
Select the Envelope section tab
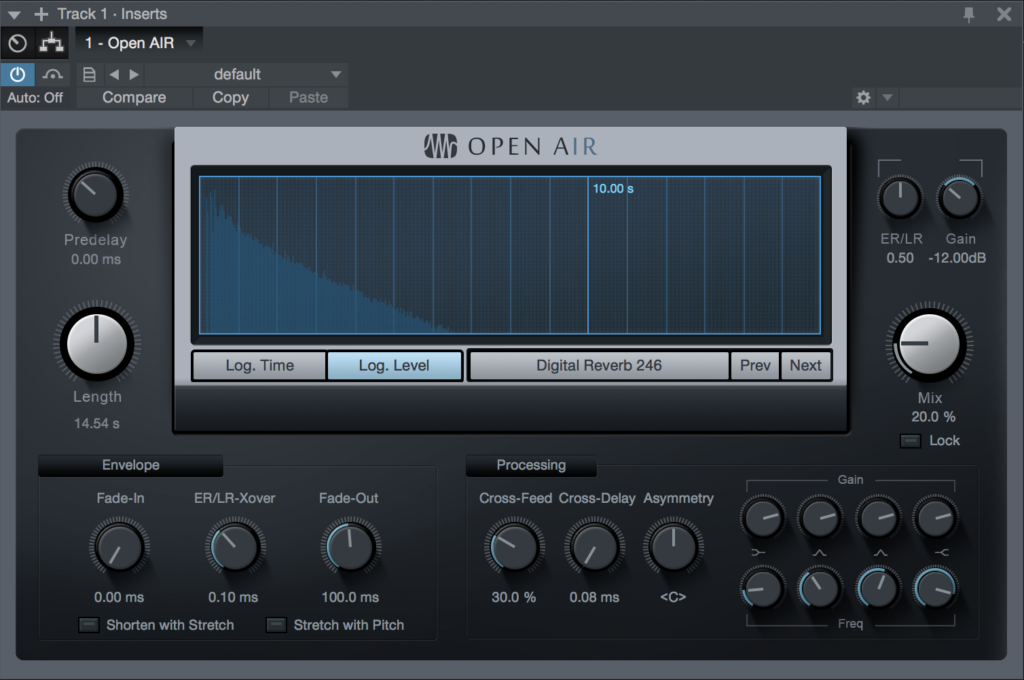131,465
